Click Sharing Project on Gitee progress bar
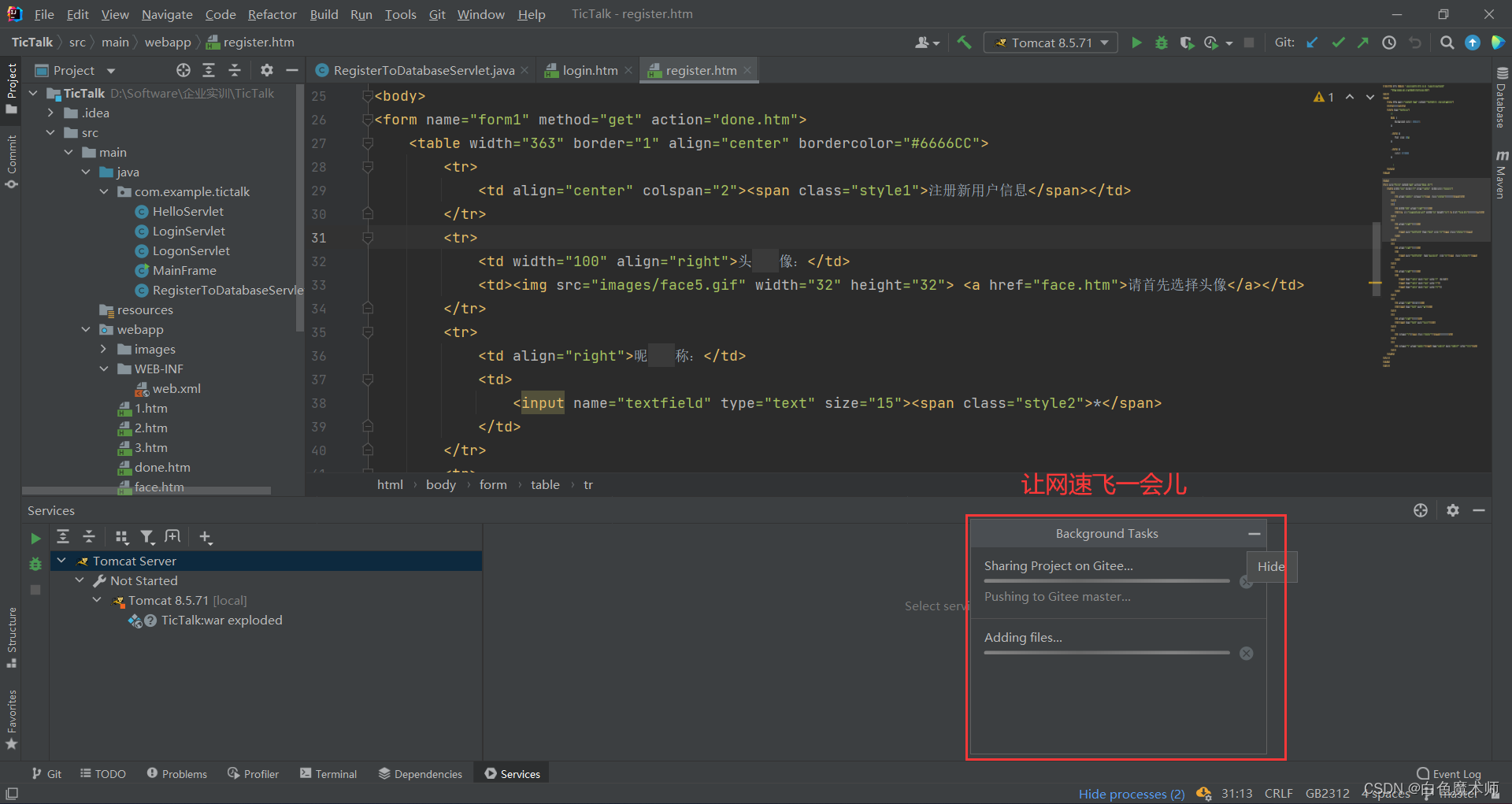 pyautogui.click(x=1106, y=581)
